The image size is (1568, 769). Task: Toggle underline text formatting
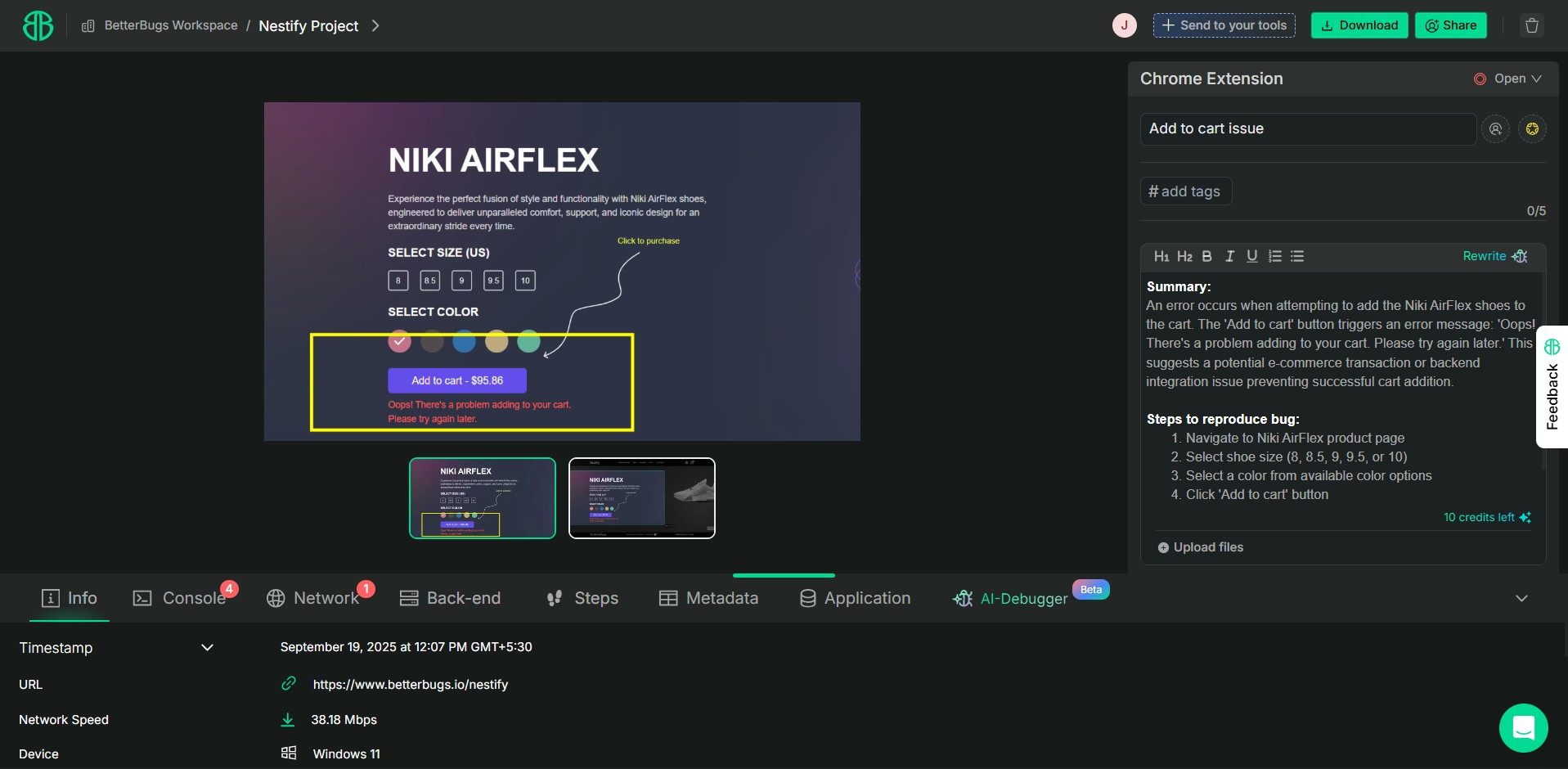pos(1251,257)
